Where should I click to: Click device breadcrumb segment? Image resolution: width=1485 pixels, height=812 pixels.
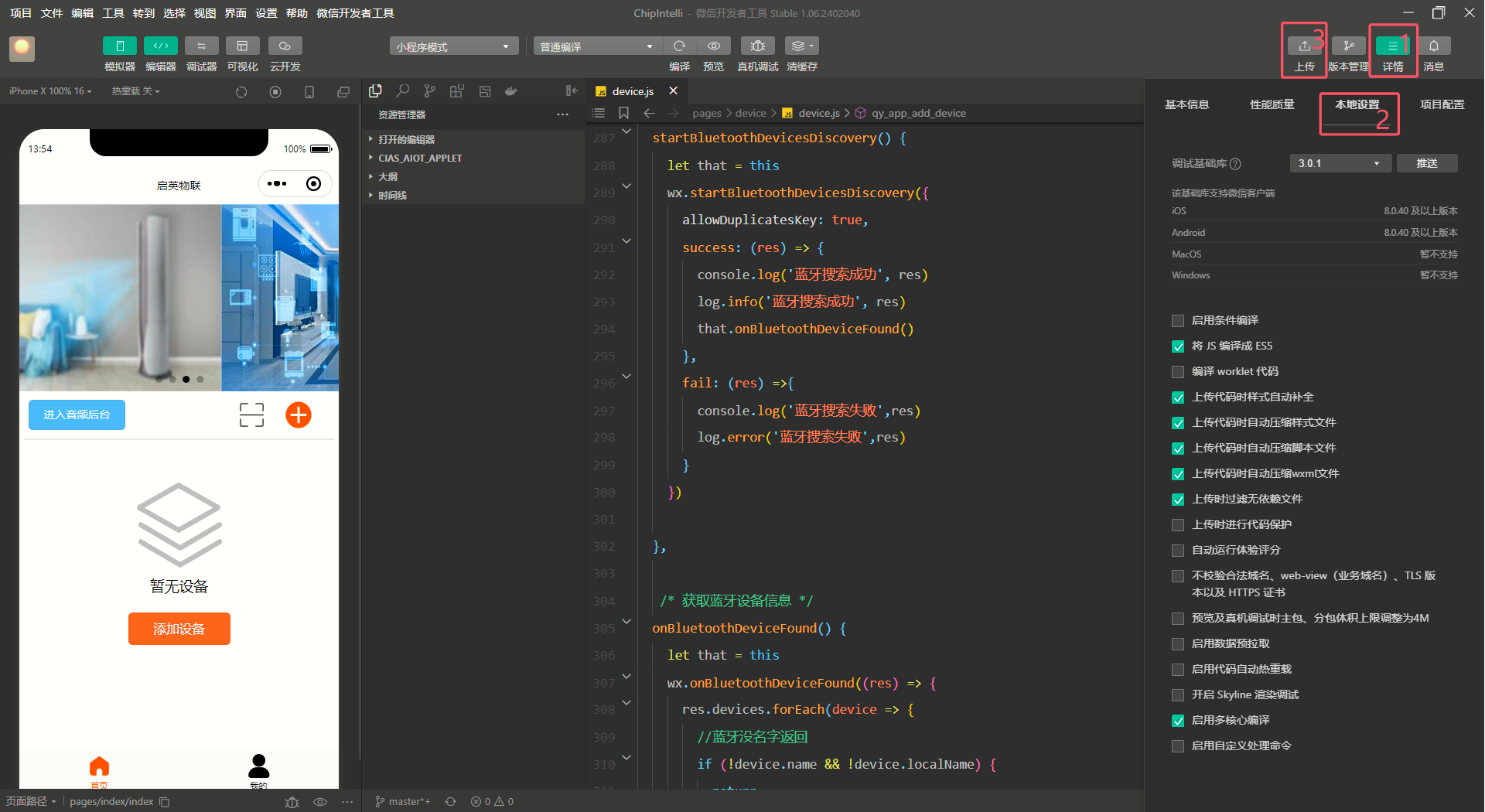[750, 113]
